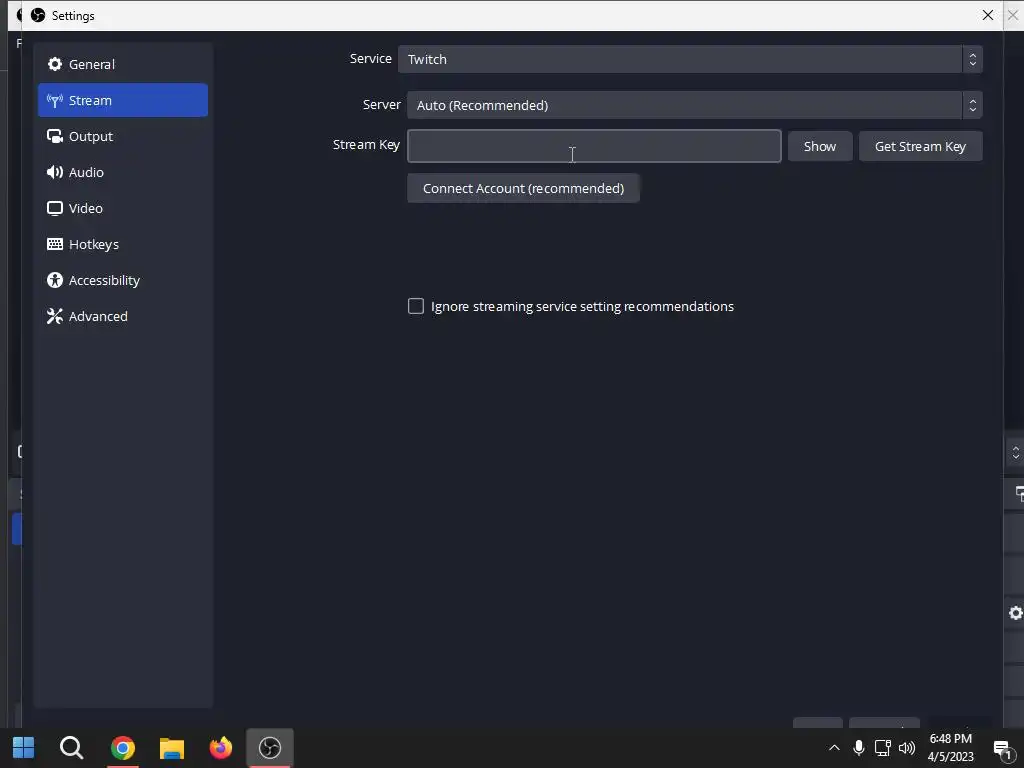The image size is (1024, 768).
Task: Click the Video display icon
Action: [55, 208]
